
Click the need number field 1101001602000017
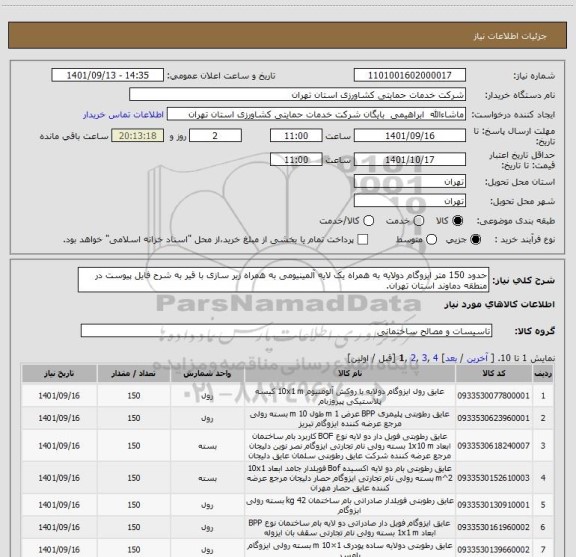(410, 75)
